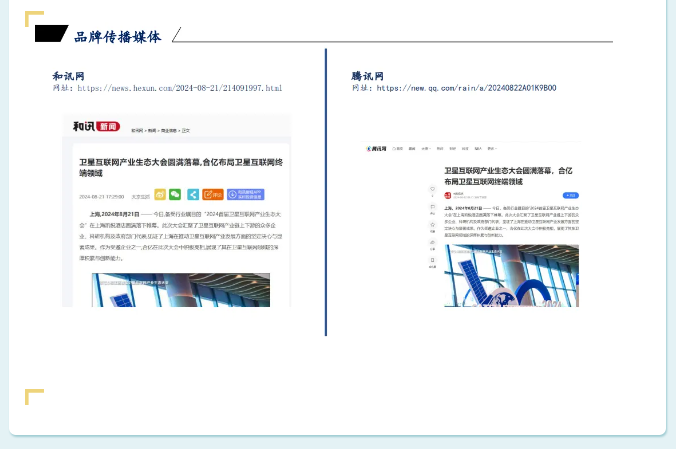The width and height of the screenshot is (677, 449).
Task: Click the 和讯网 heading
Action: 68,76
